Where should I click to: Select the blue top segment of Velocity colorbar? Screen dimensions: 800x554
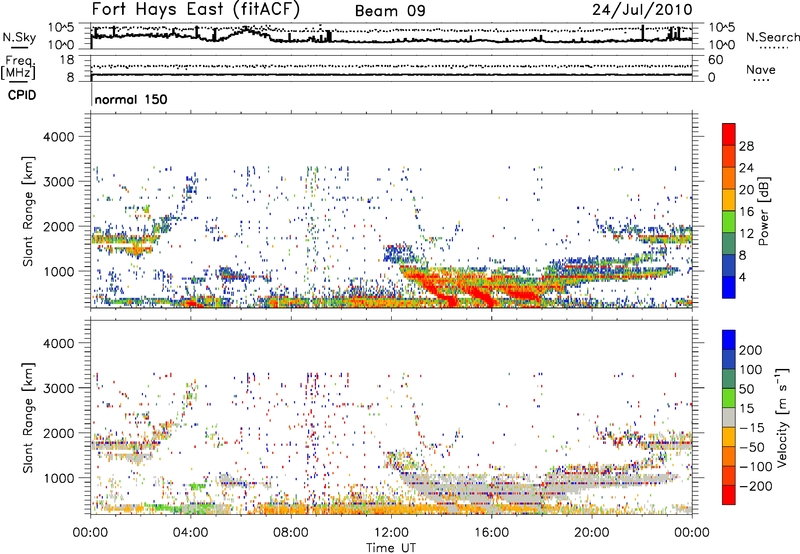pos(729,340)
